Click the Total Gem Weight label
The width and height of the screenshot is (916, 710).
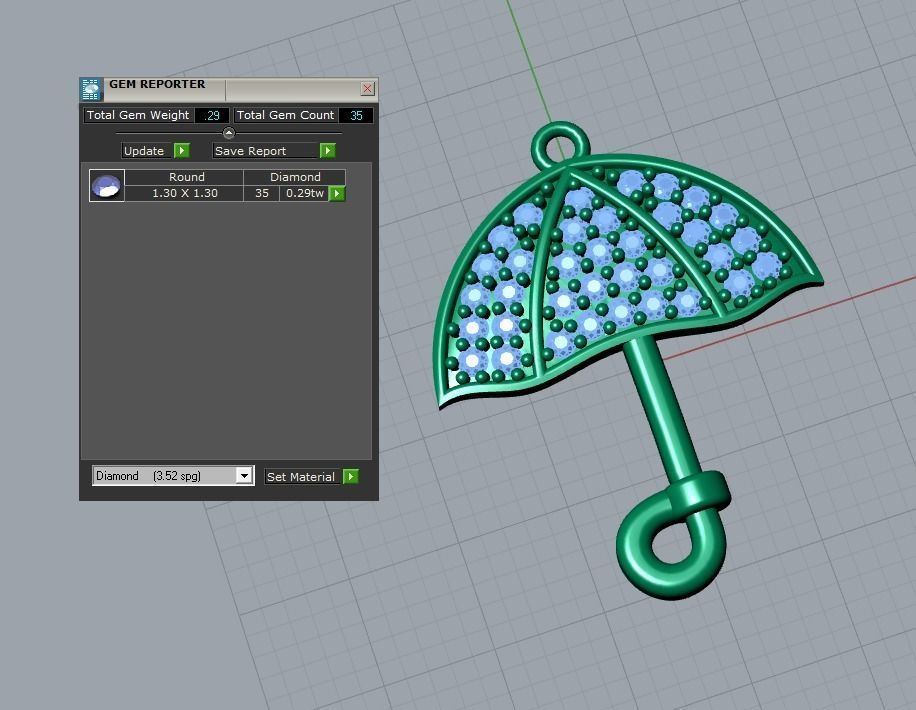(x=138, y=115)
